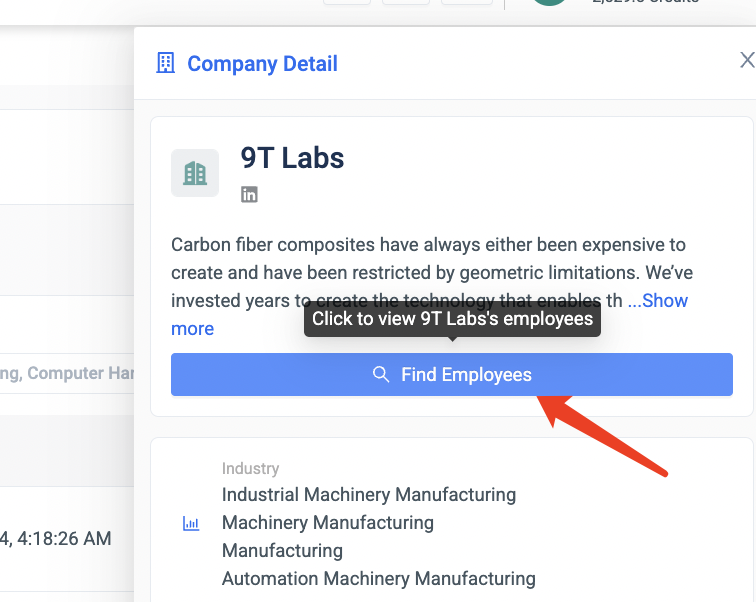Click the 9T Labs company logo placeholder
The width and height of the screenshot is (756, 602).
coord(195,173)
